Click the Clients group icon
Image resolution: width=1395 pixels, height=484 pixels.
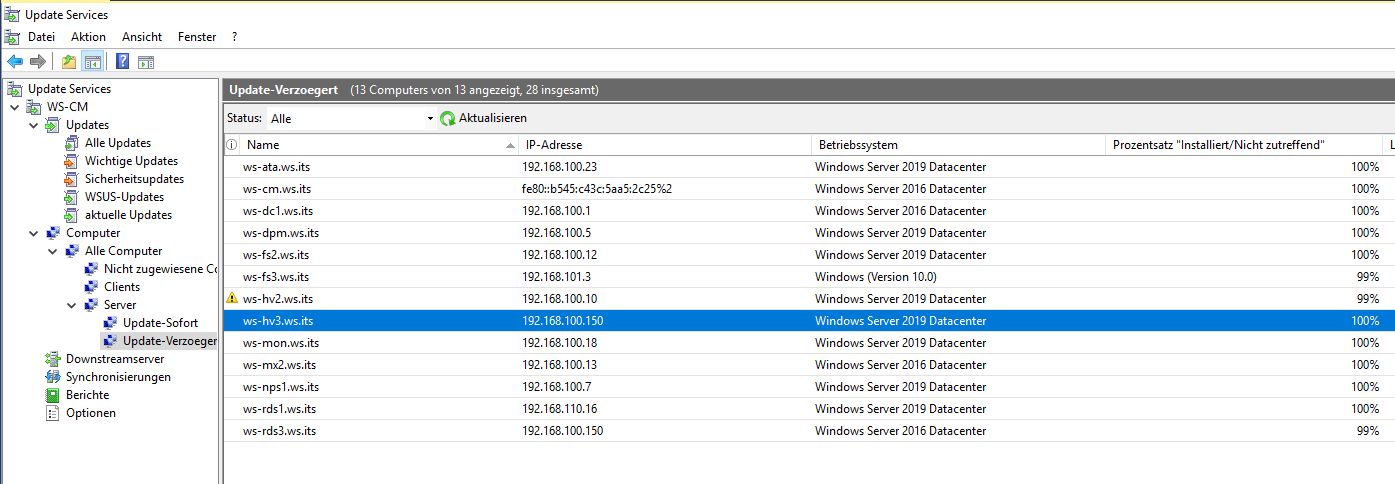coord(91,287)
